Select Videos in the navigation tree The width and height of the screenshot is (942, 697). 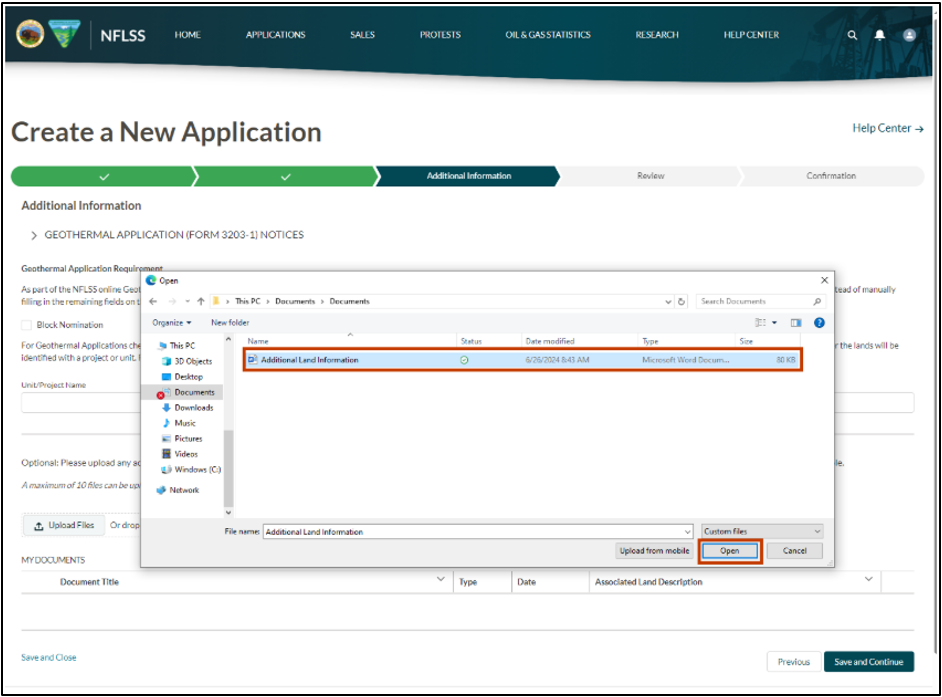[x=180, y=454]
